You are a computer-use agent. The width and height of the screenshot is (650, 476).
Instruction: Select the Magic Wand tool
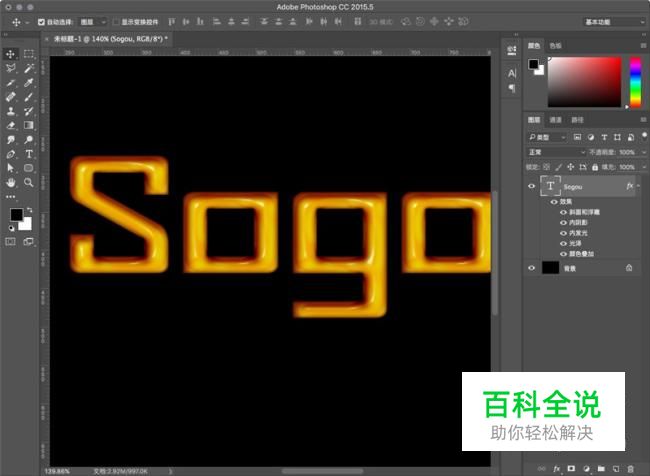(x=29, y=68)
